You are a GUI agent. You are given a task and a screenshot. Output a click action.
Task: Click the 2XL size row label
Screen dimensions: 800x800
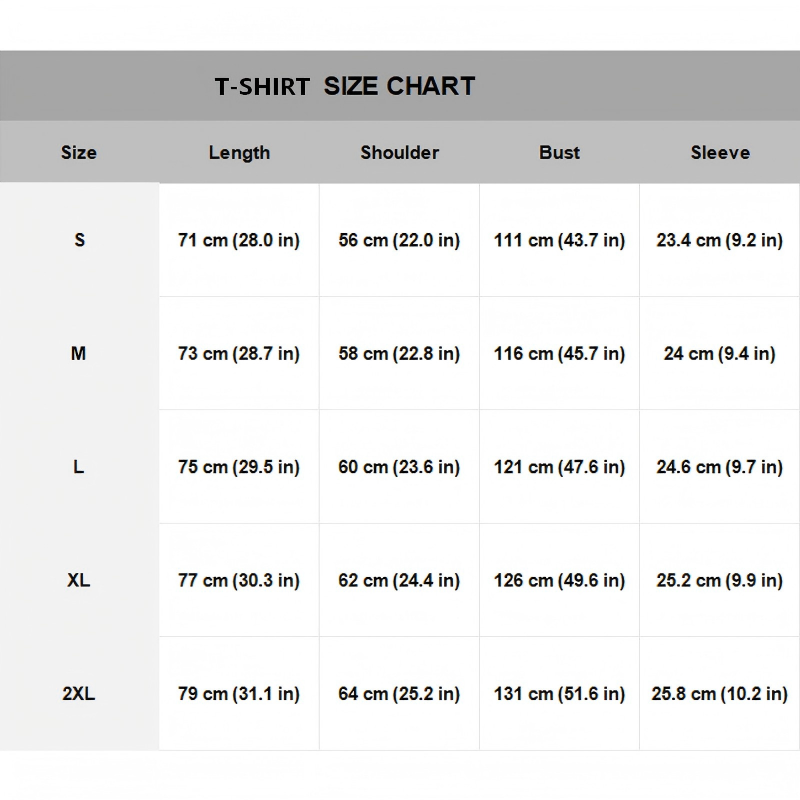click(79, 693)
